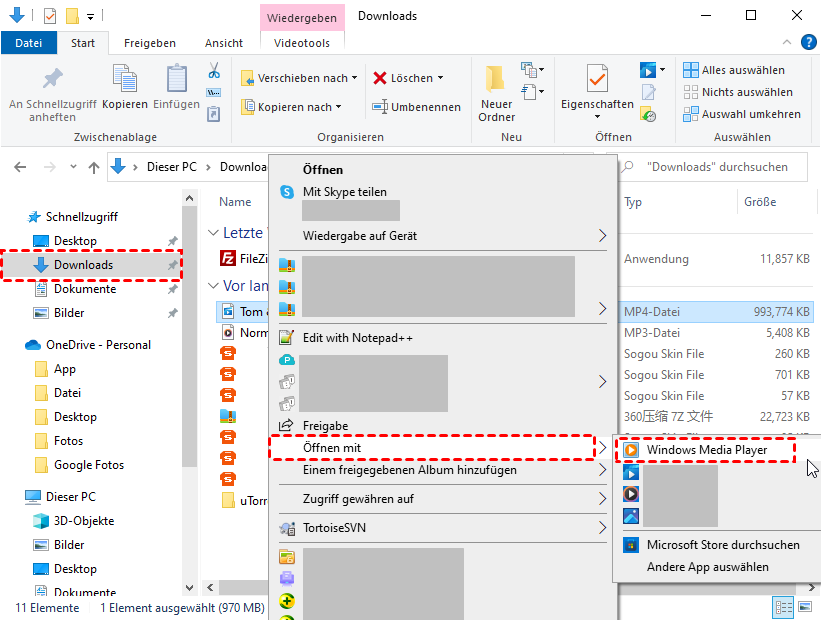The image size is (821, 620).
Task: Choose Andere App auswählen
Action: pyautogui.click(x=707, y=567)
